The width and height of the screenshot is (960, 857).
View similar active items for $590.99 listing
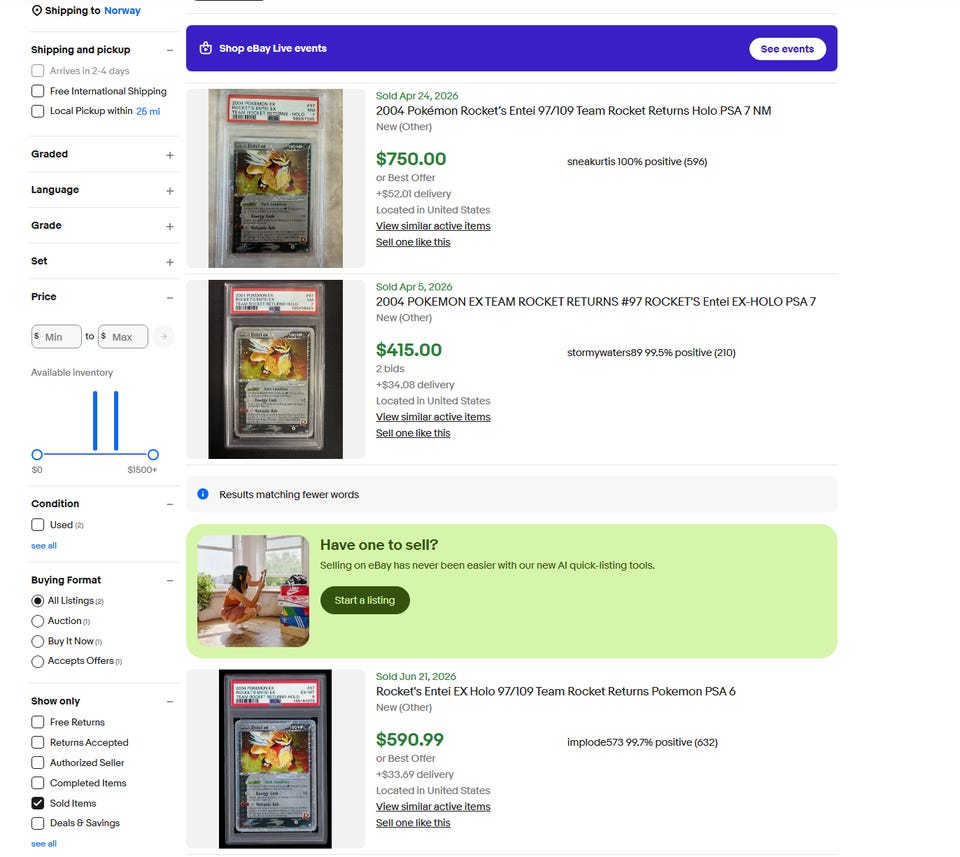point(433,806)
